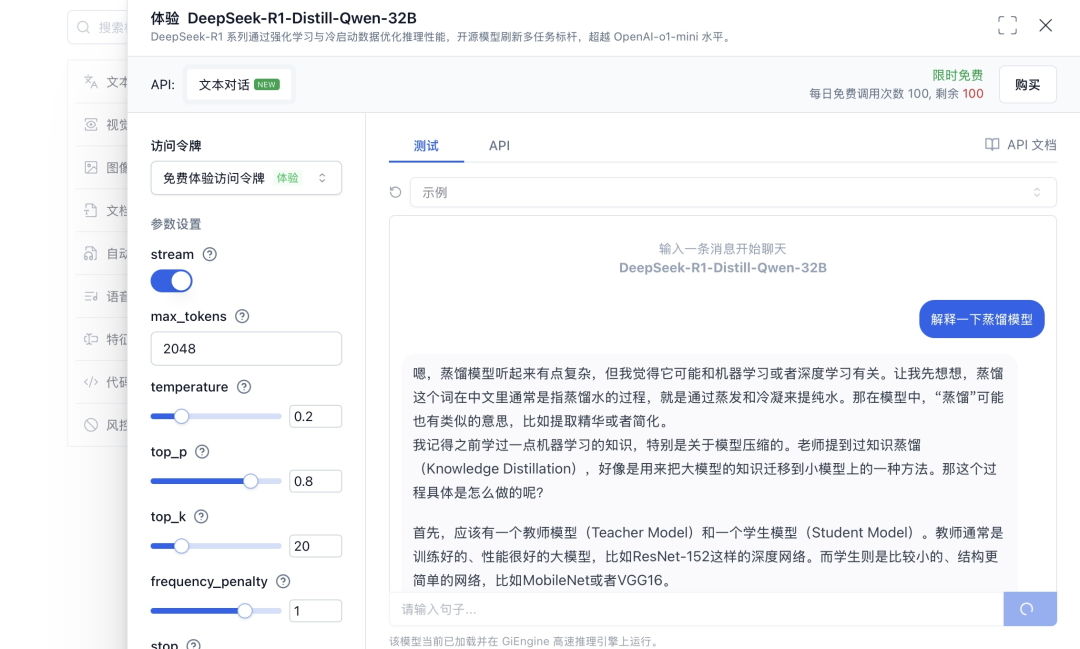The image size is (1080, 649).
Task: Click the frequency_penalty value field showing 1
Action: click(x=315, y=610)
